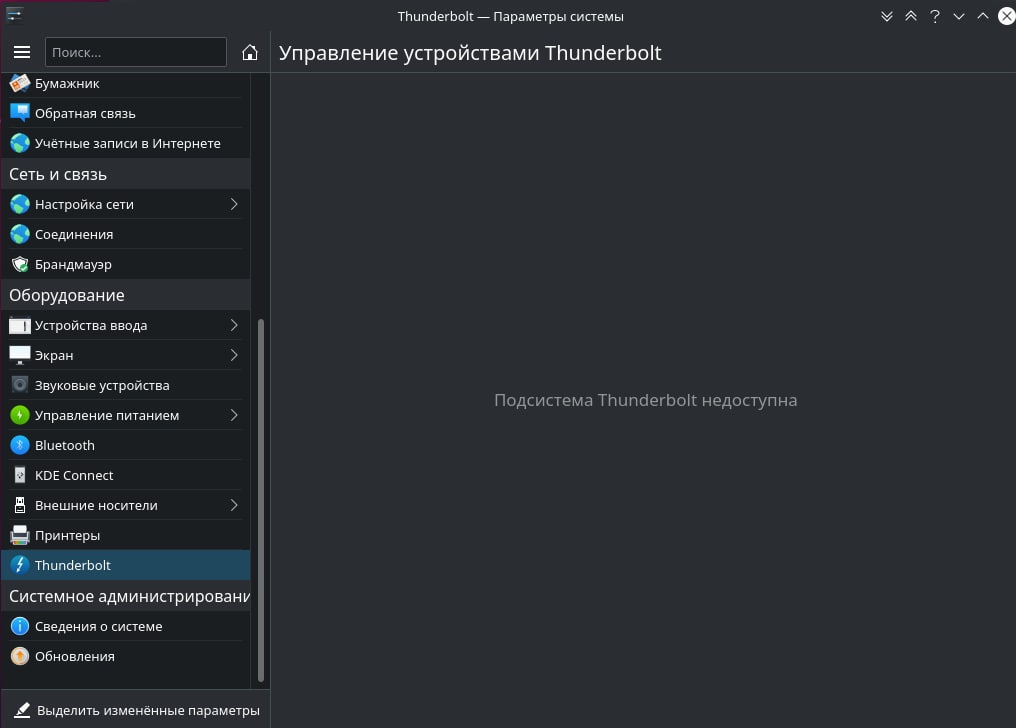Expand the Экран submenu arrow
Image resolution: width=1016 pixels, height=728 pixels.
click(234, 355)
